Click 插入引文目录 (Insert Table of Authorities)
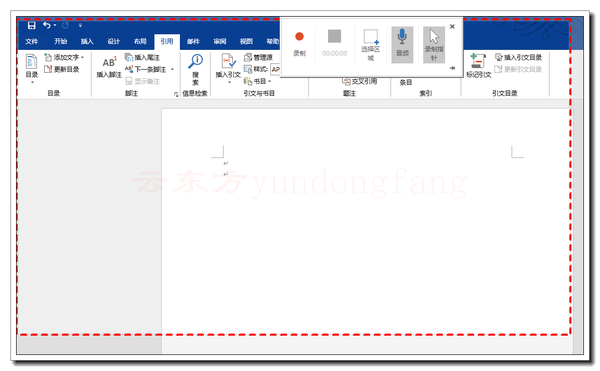This screenshot has width=600, height=371. pos(518,57)
